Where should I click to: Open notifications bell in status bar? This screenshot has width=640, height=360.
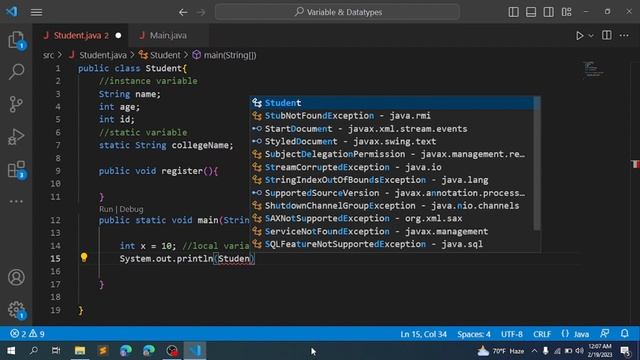click(x=624, y=333)
